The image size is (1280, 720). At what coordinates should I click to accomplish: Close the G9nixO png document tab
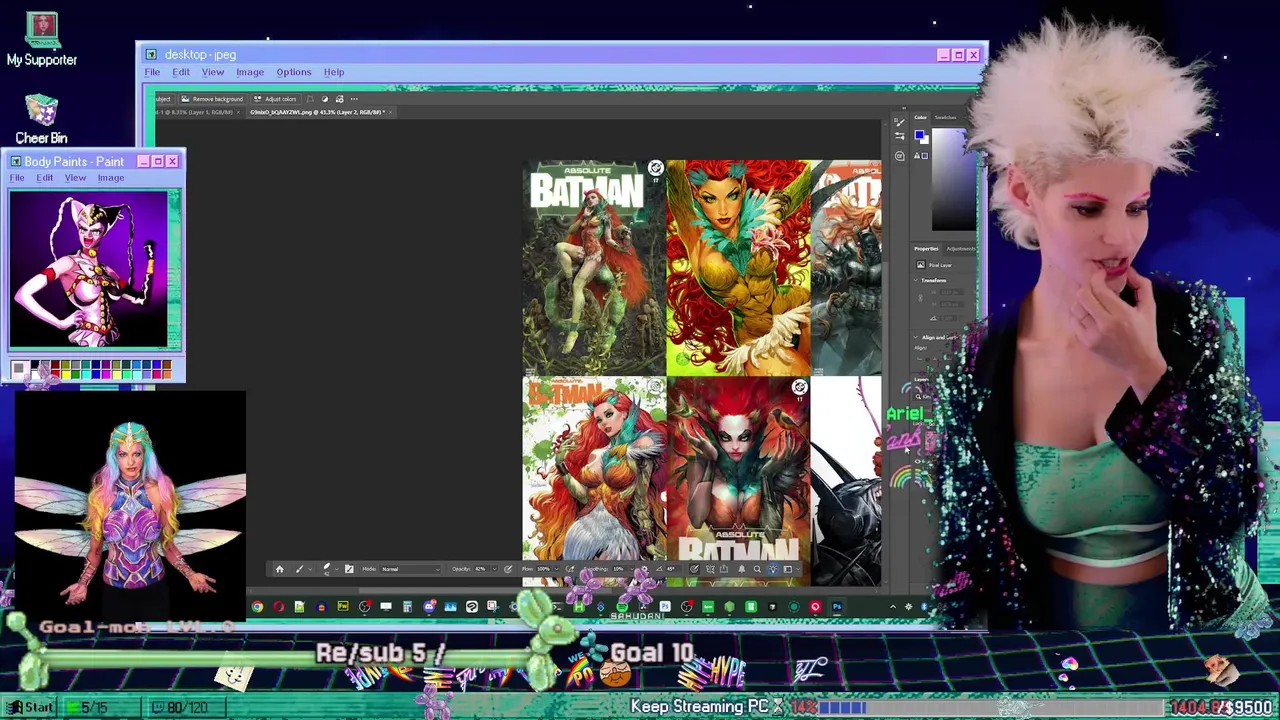click(x=390, y=112)
